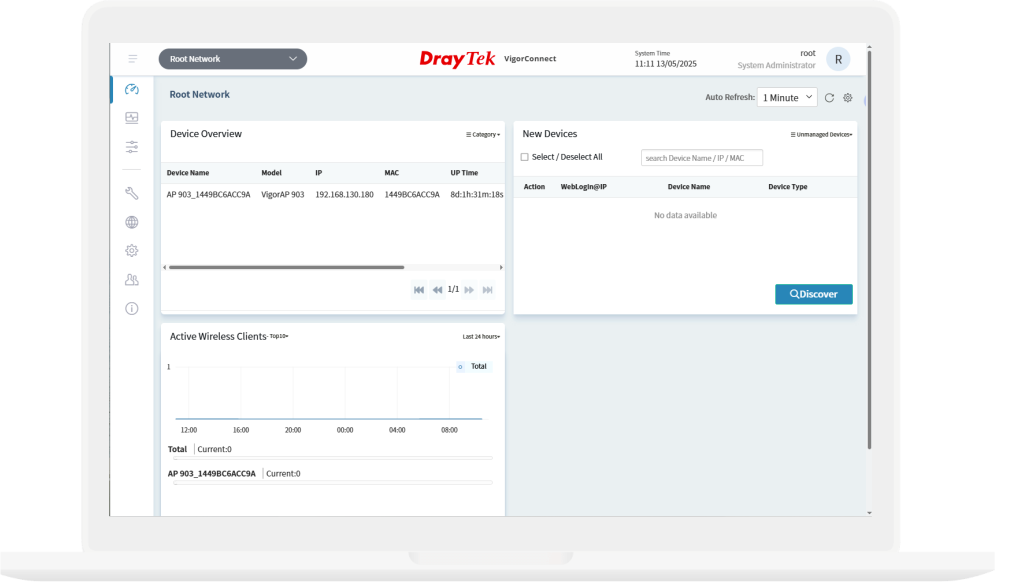This screenshot has height=582, width=1009.
Task: Click the Discover button
Action: pyautogui.click(x=813, y=294)
